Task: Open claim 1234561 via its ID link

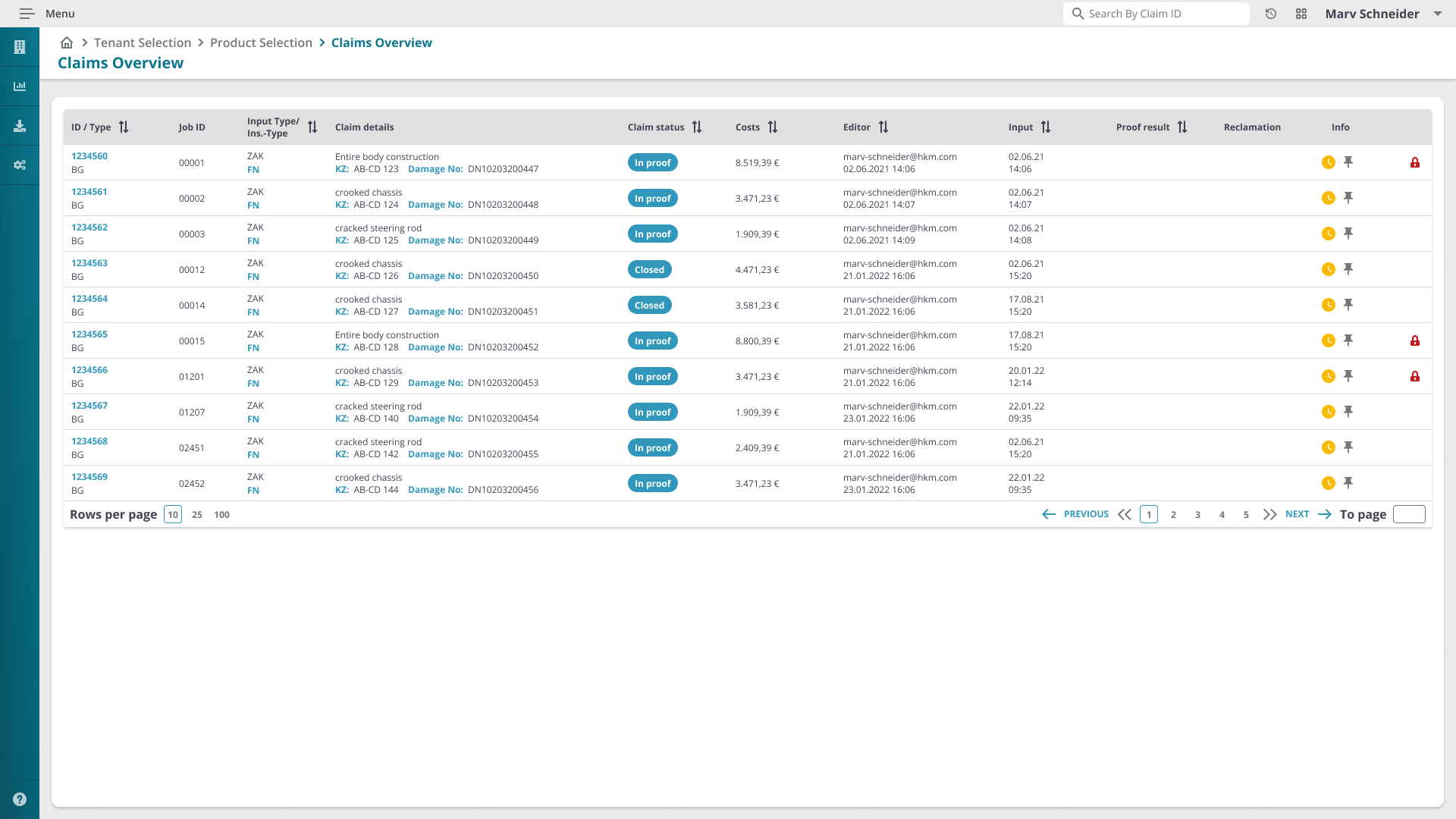Action: pyautogui.click(x=89, y=192)
